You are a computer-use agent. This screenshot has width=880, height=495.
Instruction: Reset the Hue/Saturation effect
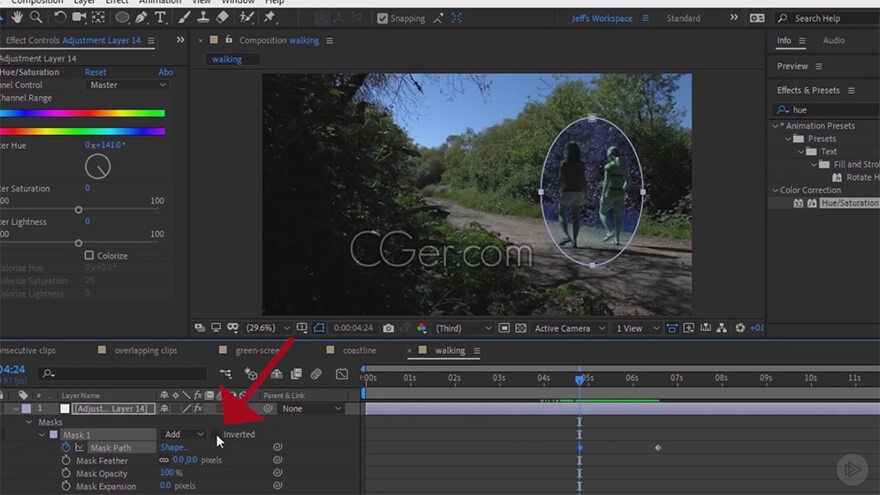(95, 72)
